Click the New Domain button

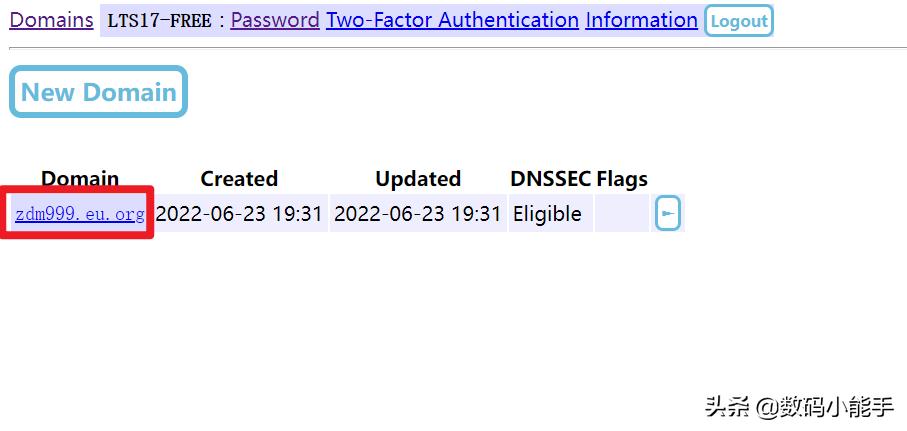pos(98,92)
